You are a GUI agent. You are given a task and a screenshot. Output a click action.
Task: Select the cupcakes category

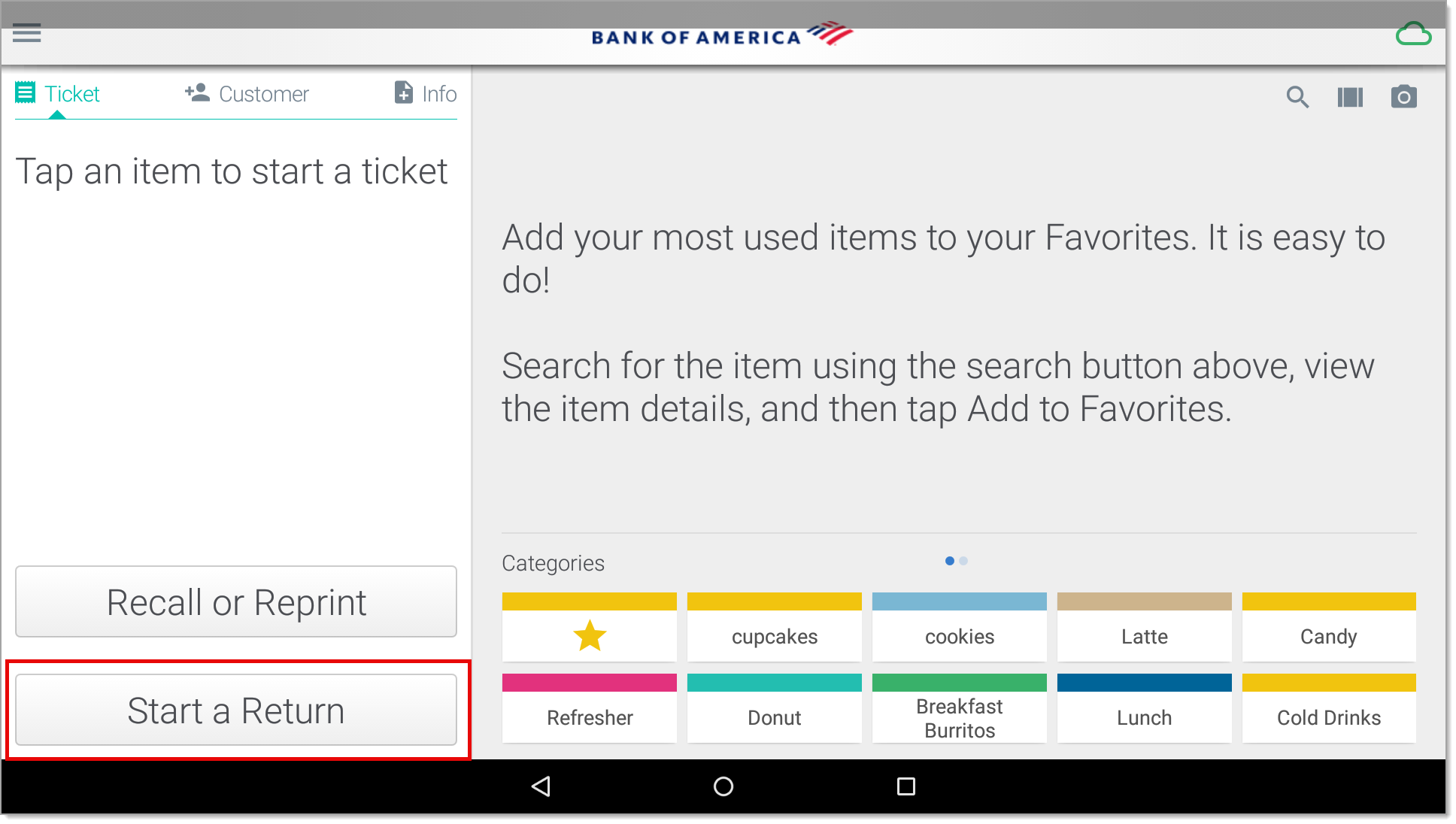[775, 627]
